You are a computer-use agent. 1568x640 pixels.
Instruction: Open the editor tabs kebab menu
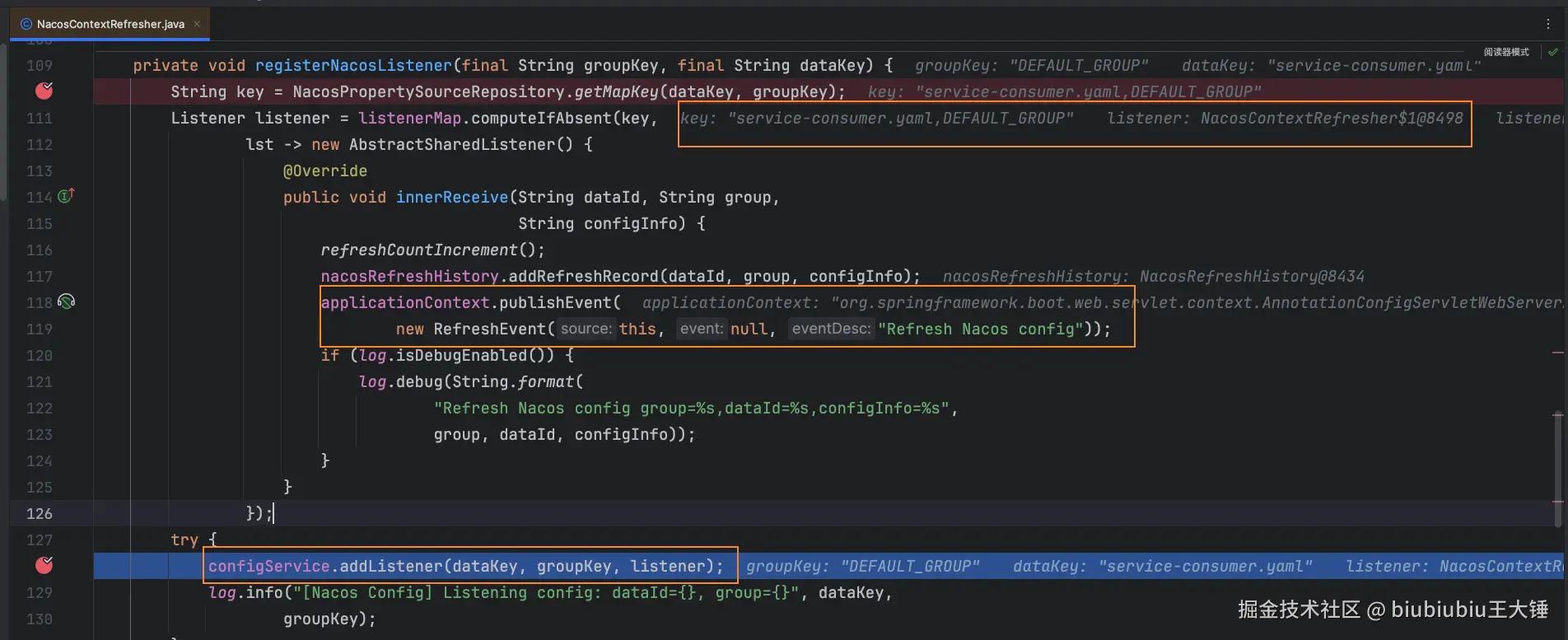click(1548, 24)
